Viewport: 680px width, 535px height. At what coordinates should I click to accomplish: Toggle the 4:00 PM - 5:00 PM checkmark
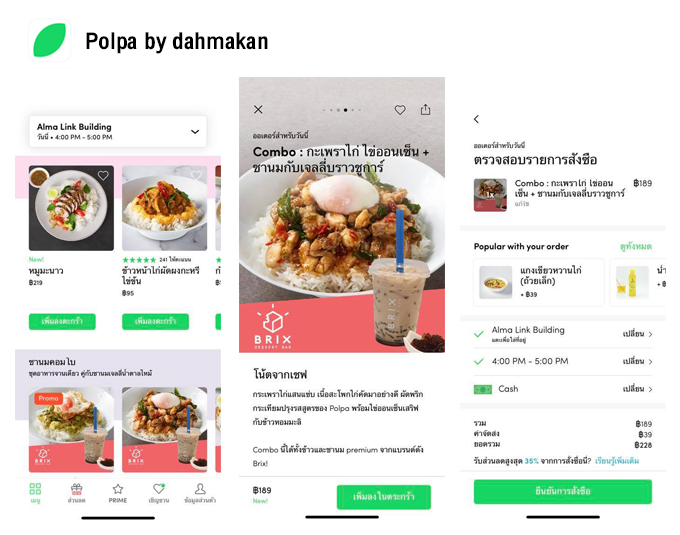pos(479,362)
